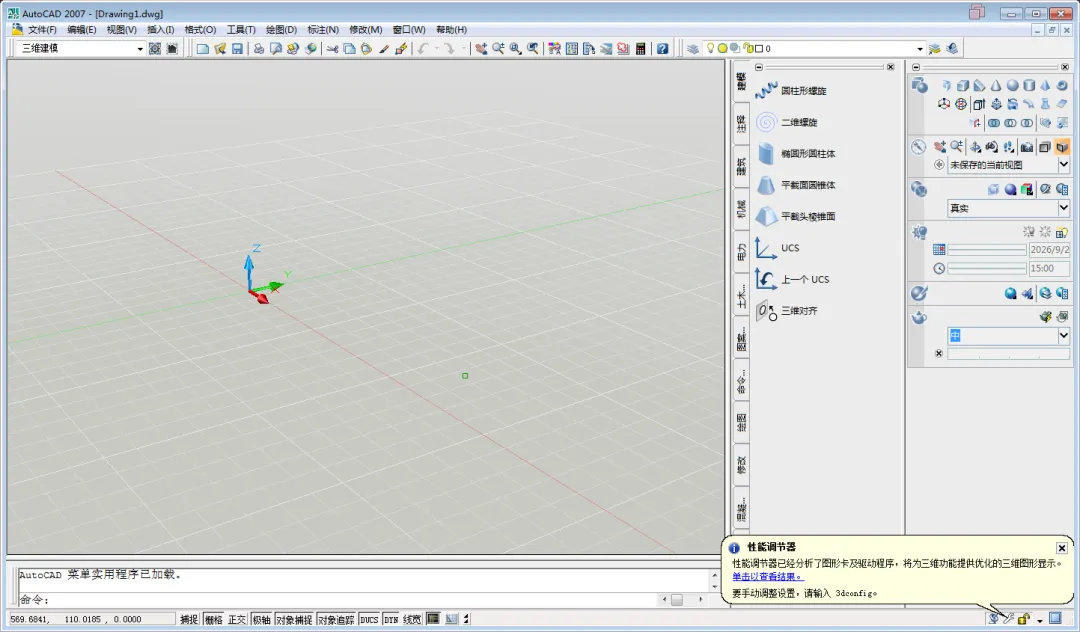
Task: Open the 视图(V) menu
Action: tap(121, 30)
